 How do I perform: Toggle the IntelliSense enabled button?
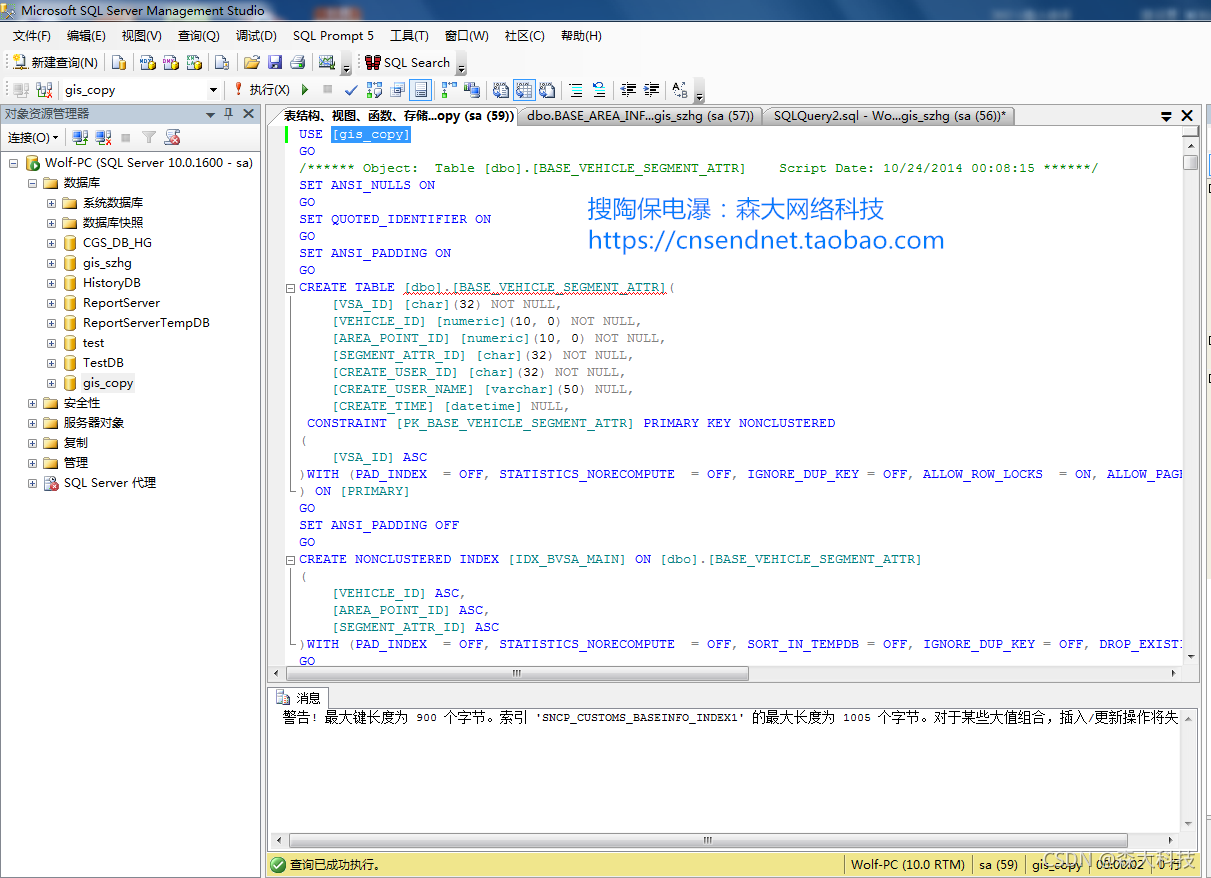click(x=420, y=90)
